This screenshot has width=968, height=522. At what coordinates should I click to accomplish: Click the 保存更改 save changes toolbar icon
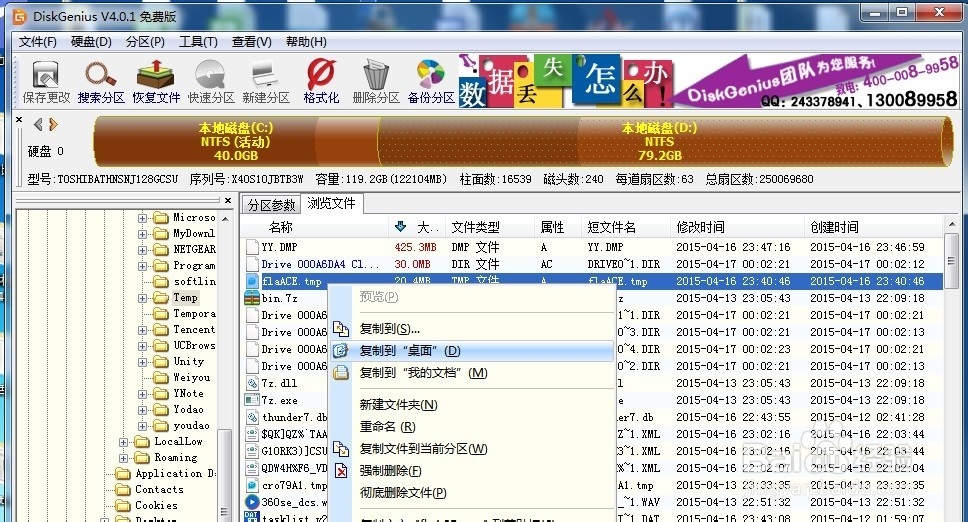click(46, 80)
